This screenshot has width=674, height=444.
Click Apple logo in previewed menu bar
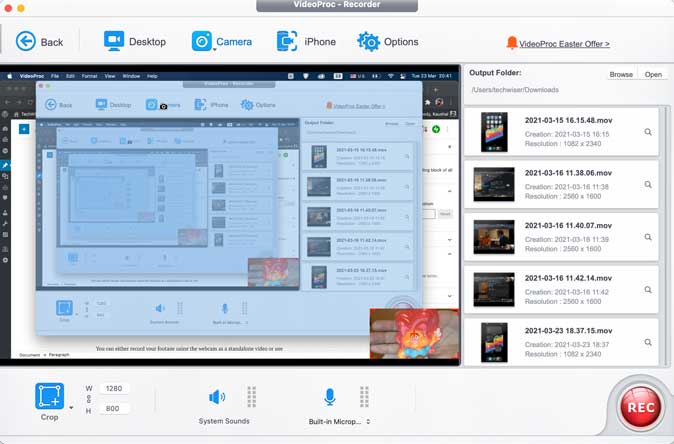pyautogui.click(x=9, y=76)
